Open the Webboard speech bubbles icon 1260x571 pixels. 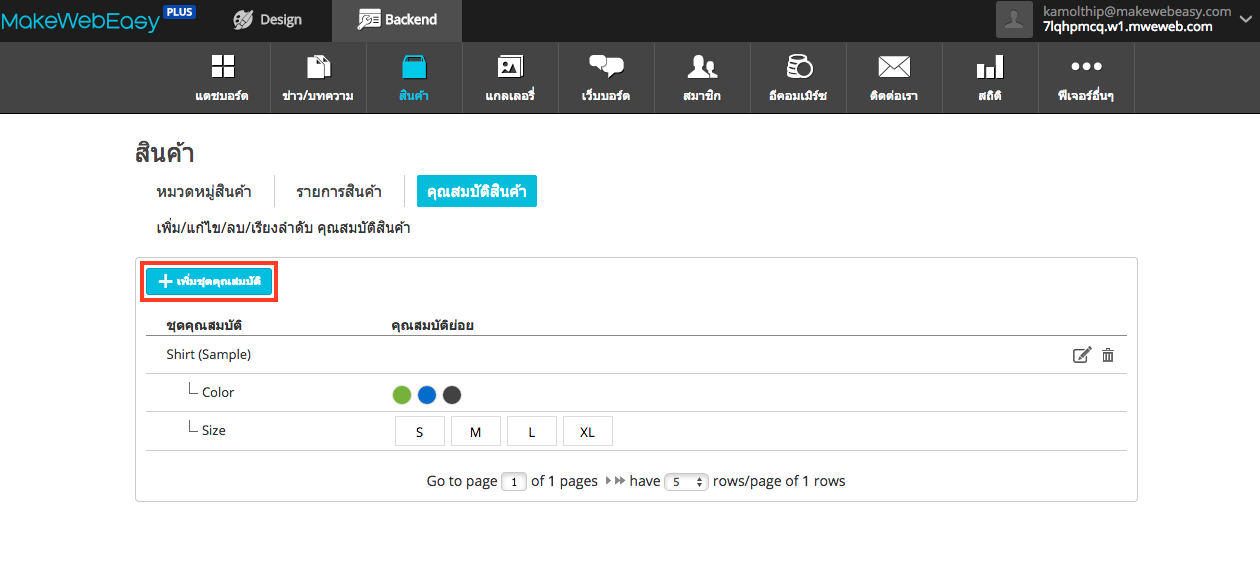pos(606,68)
